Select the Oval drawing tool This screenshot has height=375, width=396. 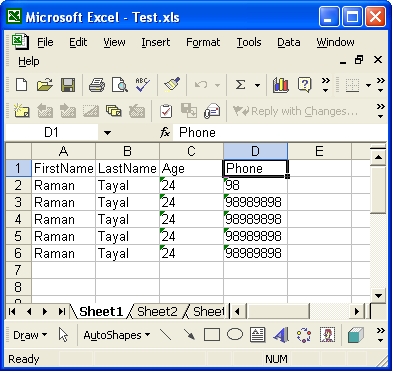(235, 334)
